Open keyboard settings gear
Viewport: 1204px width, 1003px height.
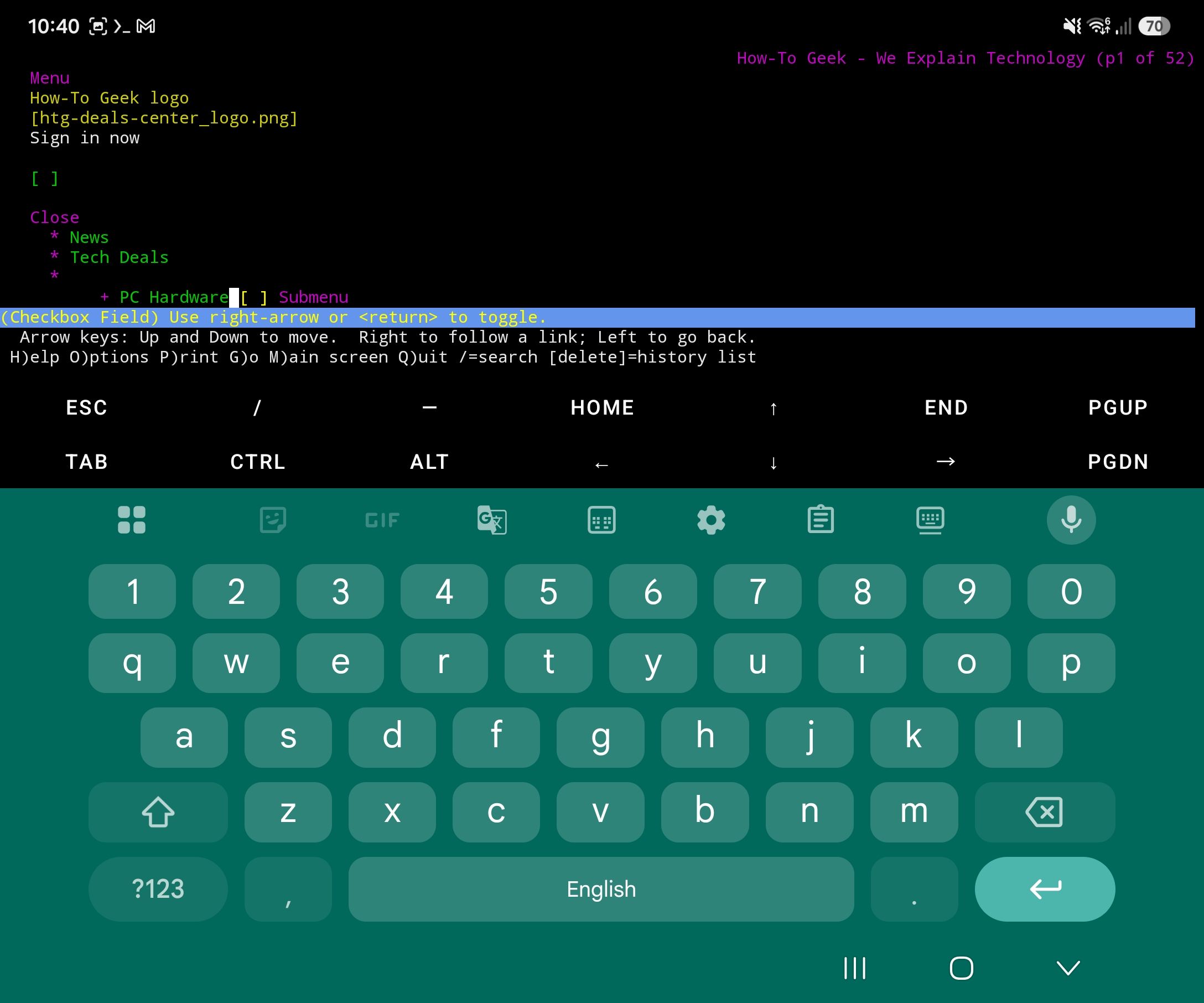[711, 520]
